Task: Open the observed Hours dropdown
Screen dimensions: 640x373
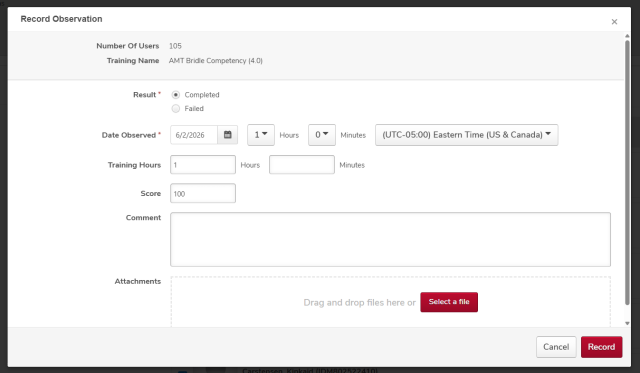Action: [261, 135]
